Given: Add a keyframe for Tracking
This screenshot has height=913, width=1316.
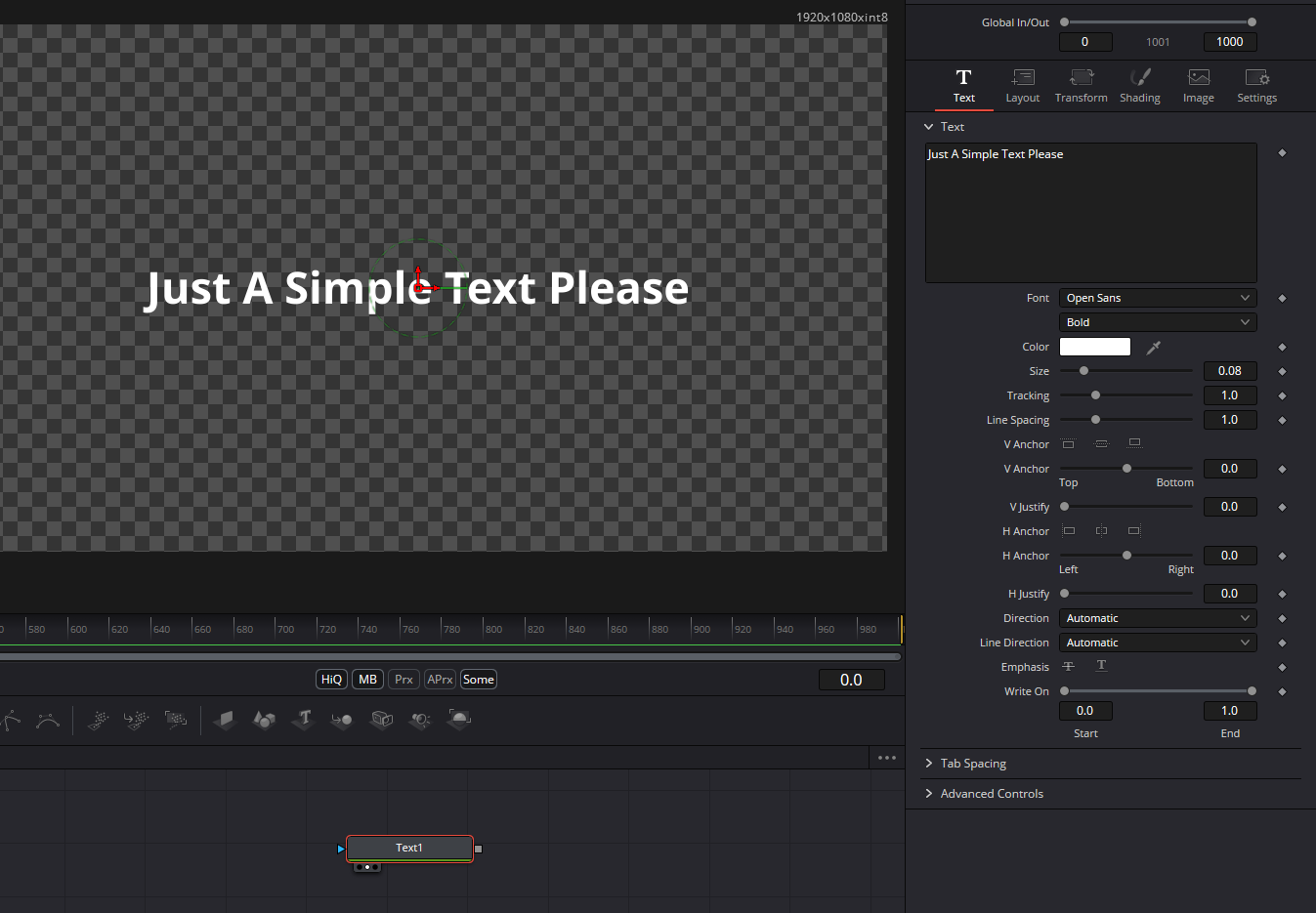Looking at the screenshot, I should tap(1282, 395).
